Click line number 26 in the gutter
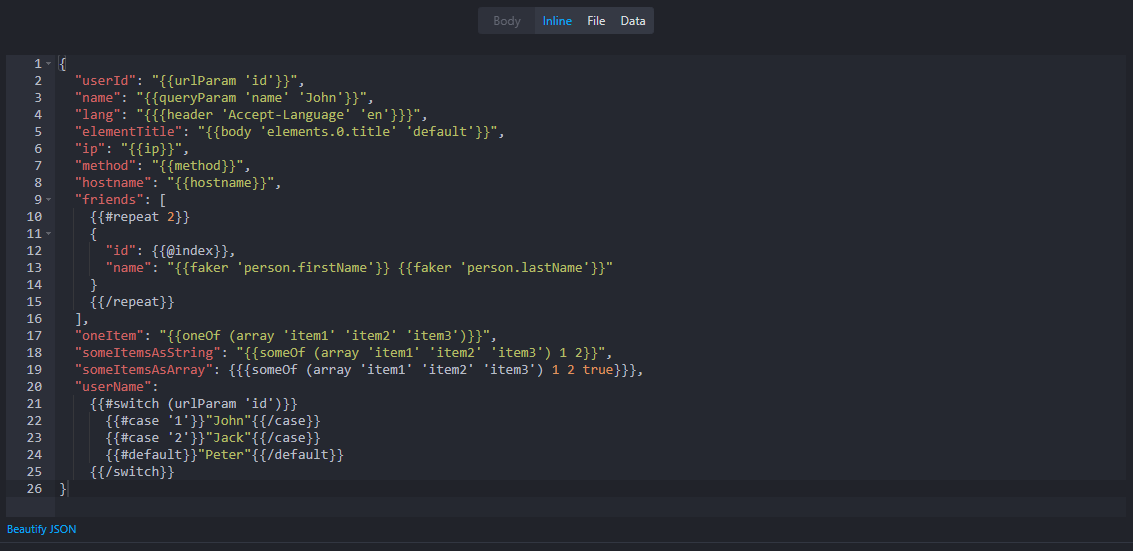 tap(34, 488)
